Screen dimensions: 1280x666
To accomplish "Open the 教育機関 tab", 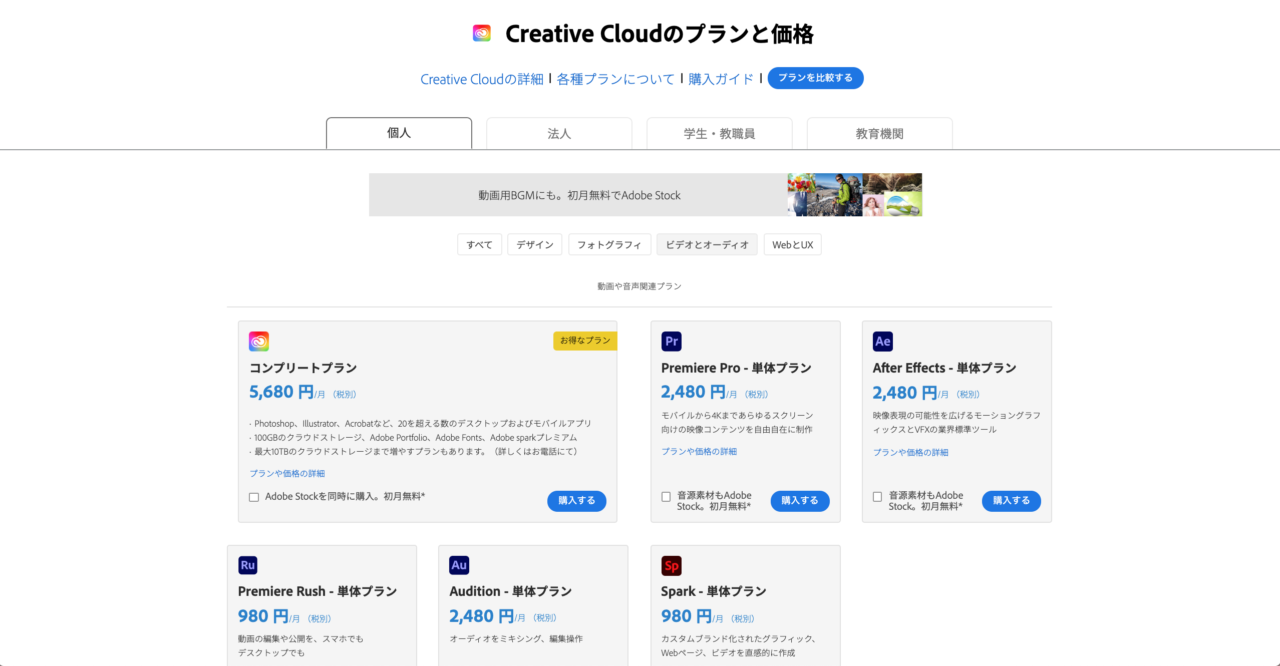I will click(x=879, y=132).
